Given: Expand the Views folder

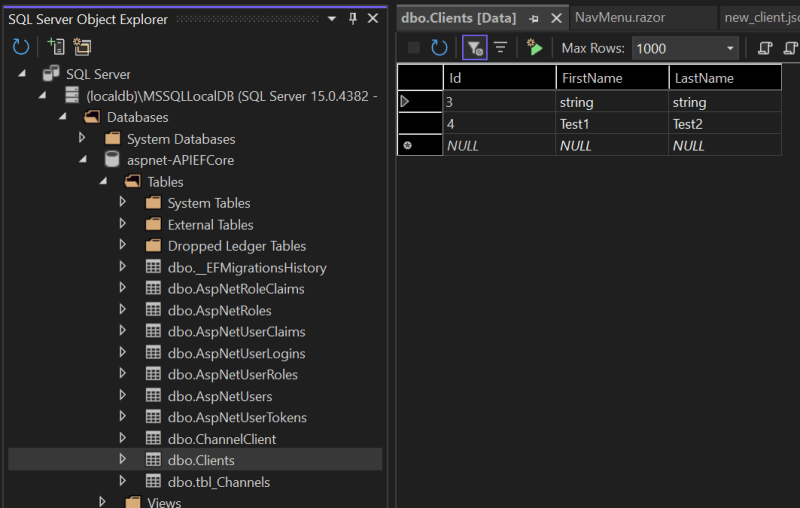Looking at the screenshot, I should pos(102,502).
